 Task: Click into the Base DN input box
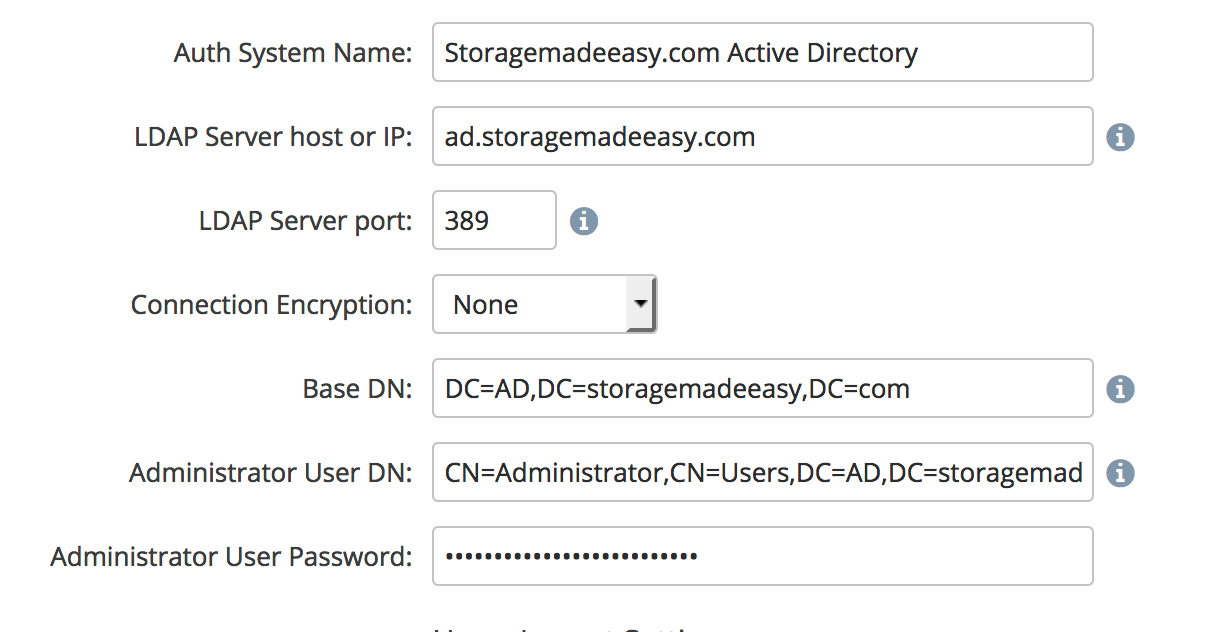(x=762, y=389)
